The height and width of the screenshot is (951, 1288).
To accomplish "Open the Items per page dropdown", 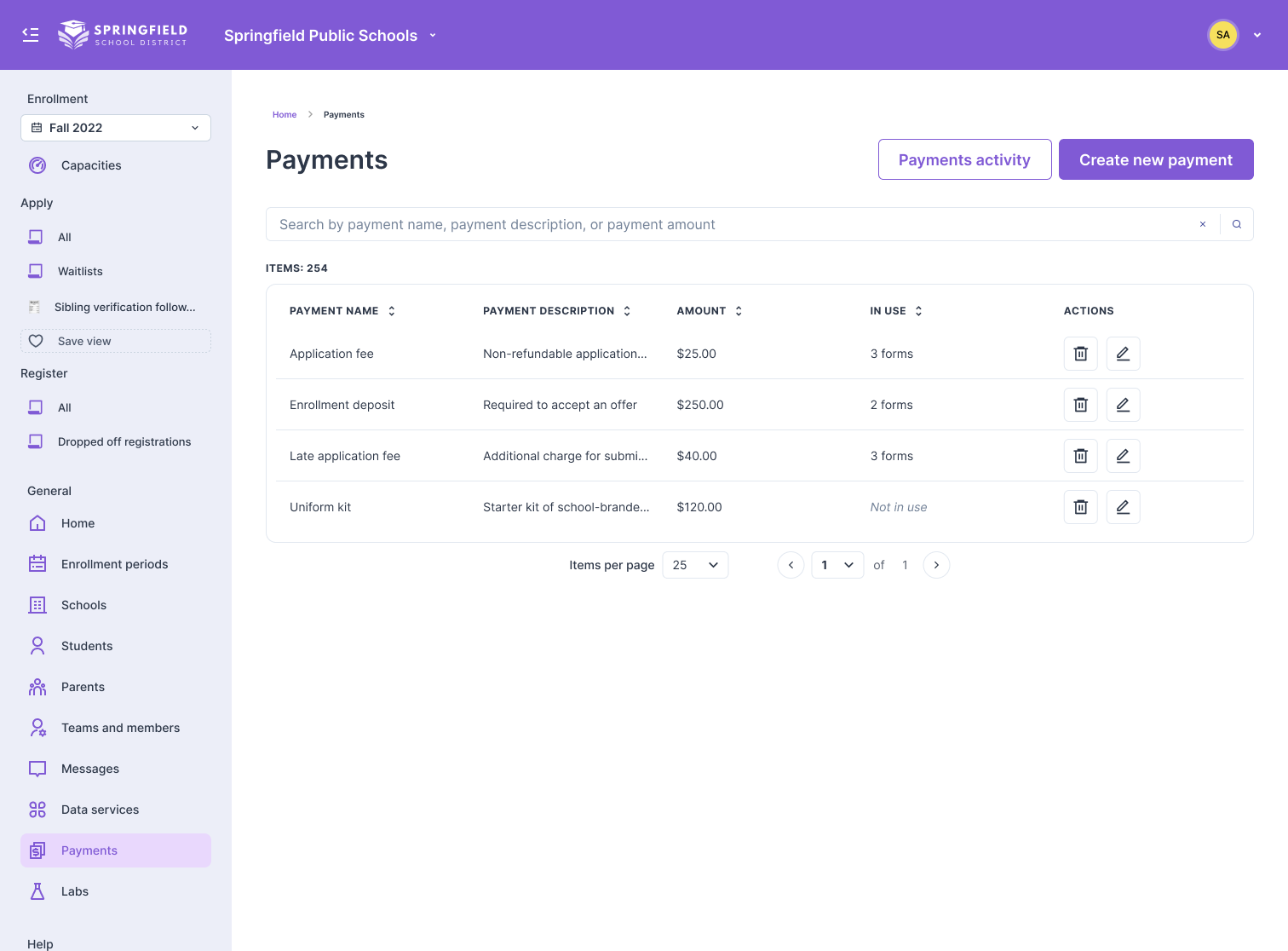I will pyautogui.click(x=695, y=565).
